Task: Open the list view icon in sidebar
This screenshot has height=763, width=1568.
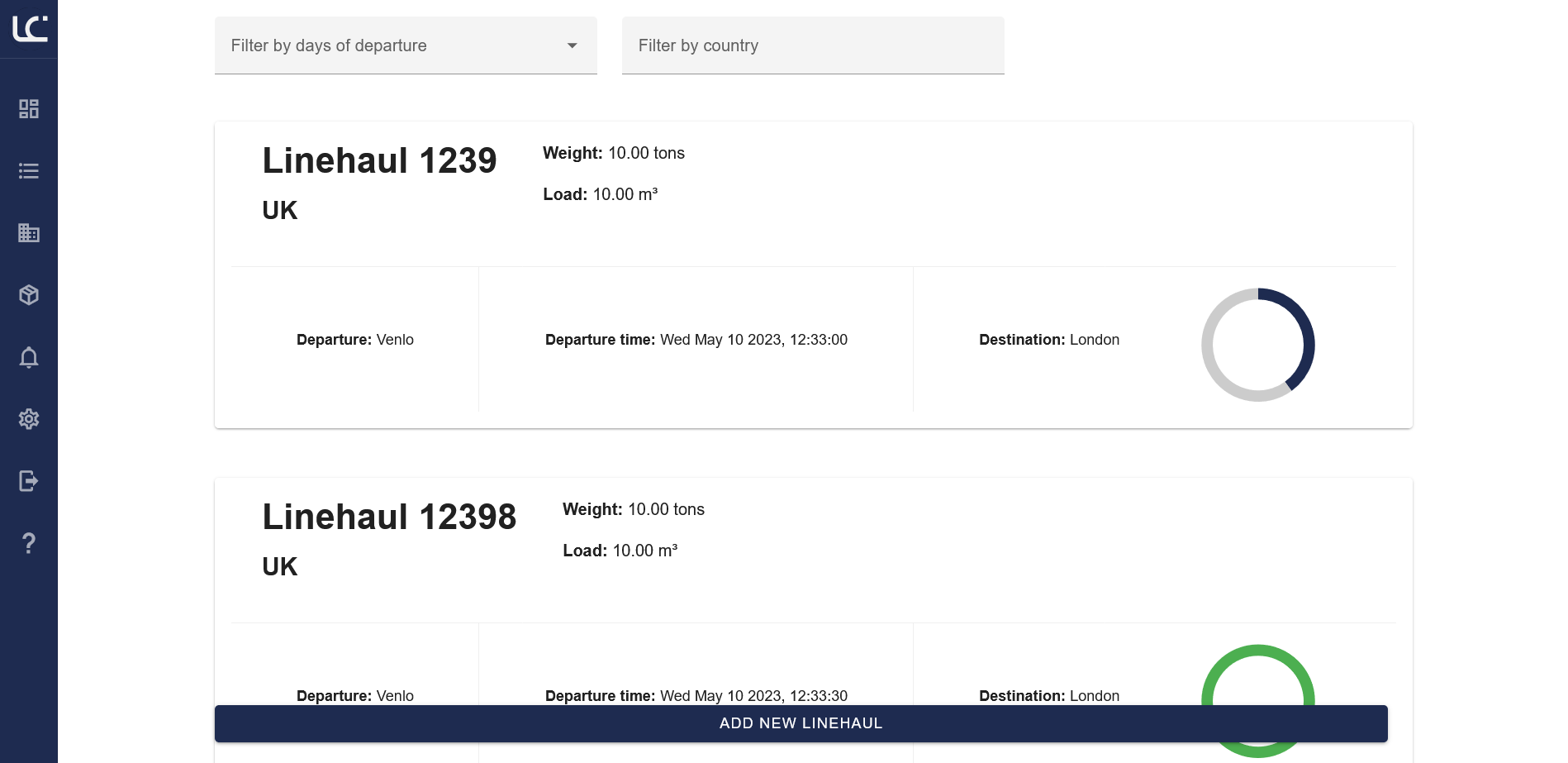Action: click(x=29, y=171)
